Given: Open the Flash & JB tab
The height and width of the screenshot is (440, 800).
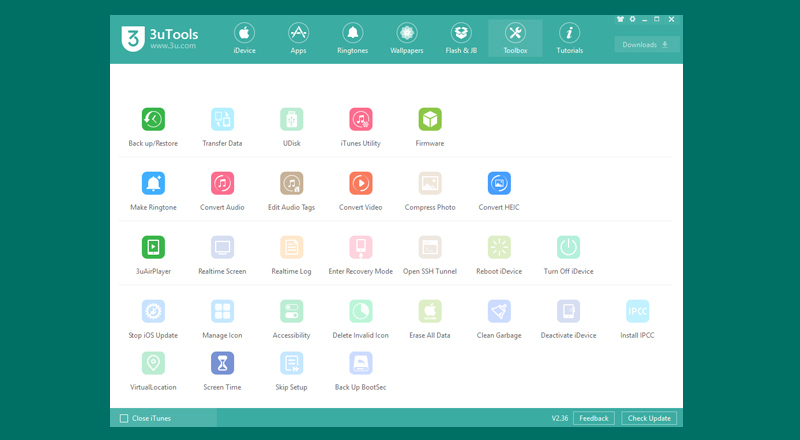Looking at the screenshot, I should pyautogui.click(x=461, y=38).
